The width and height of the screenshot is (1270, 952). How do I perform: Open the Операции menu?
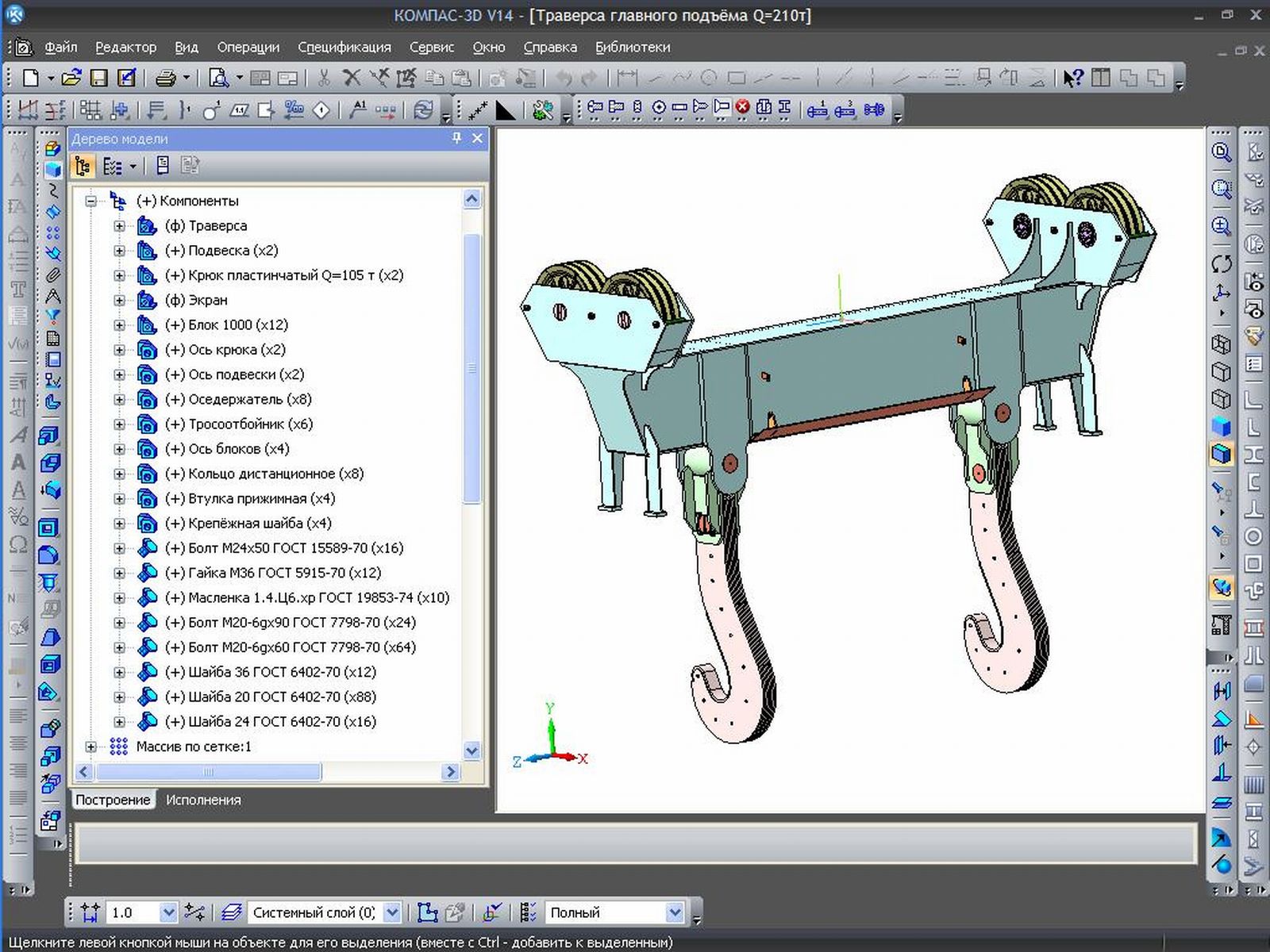pyautogui.click(x=248, y=47)
